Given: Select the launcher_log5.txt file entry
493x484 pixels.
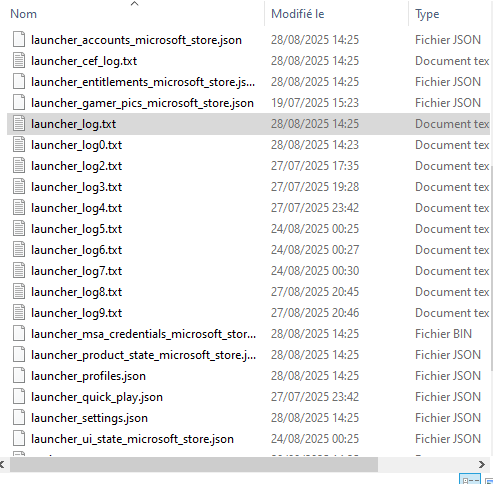Looking at the screenshot, I should pyautogui.click(x=76, y=229).
